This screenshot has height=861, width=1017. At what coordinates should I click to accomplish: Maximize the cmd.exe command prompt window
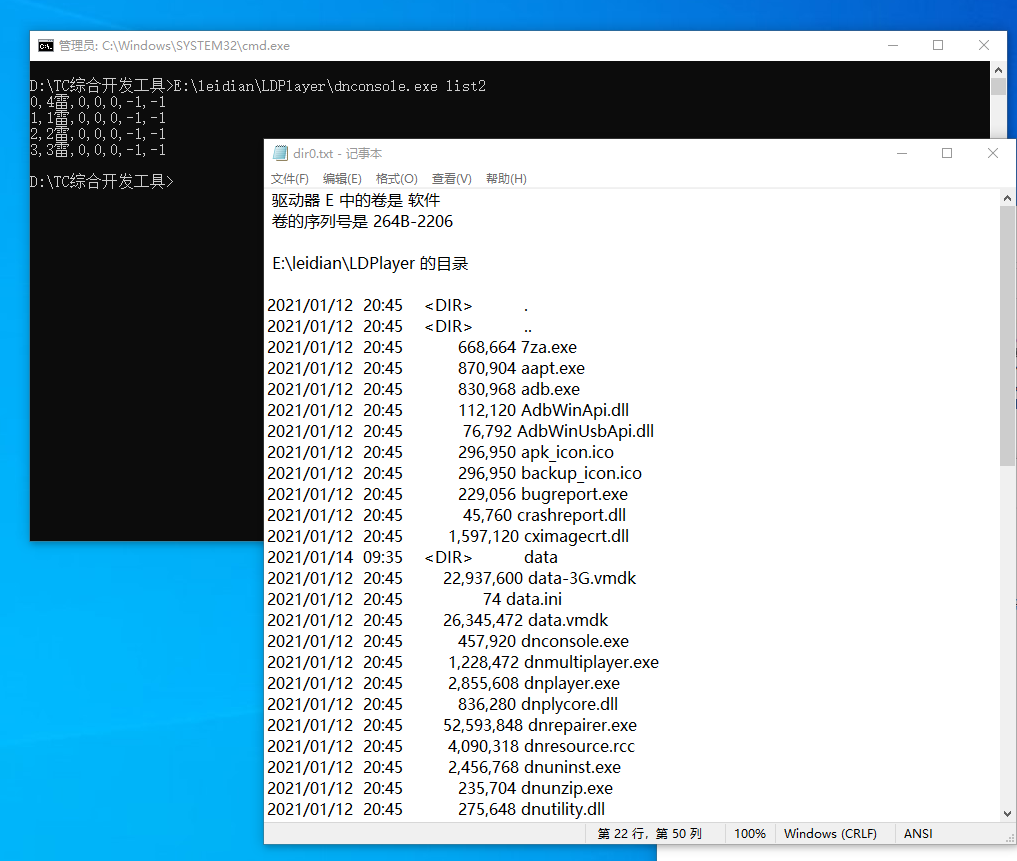point(938,46)
